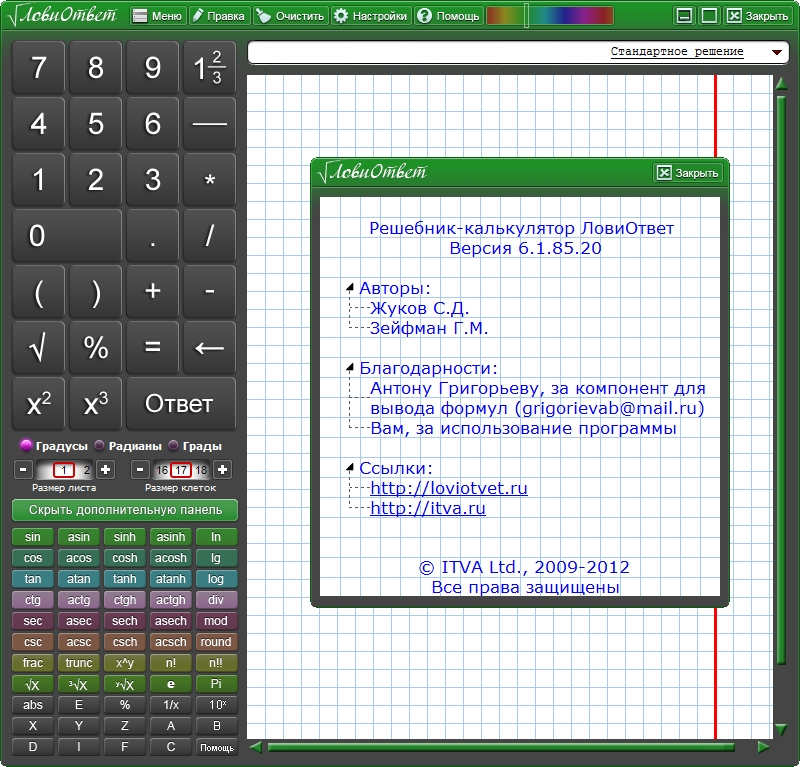Open the Меню menu
This screenshot has width=800, height=767.
click(x=158, y=16)
